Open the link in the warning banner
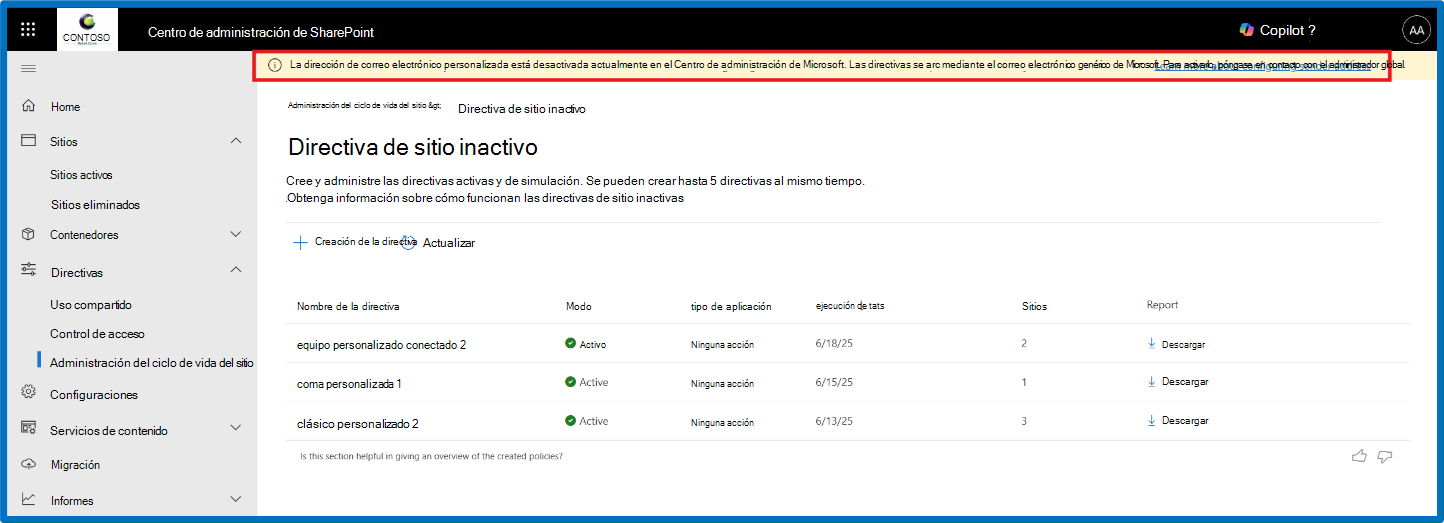The image size is (1444, 523). click(x=1263, y=65)
